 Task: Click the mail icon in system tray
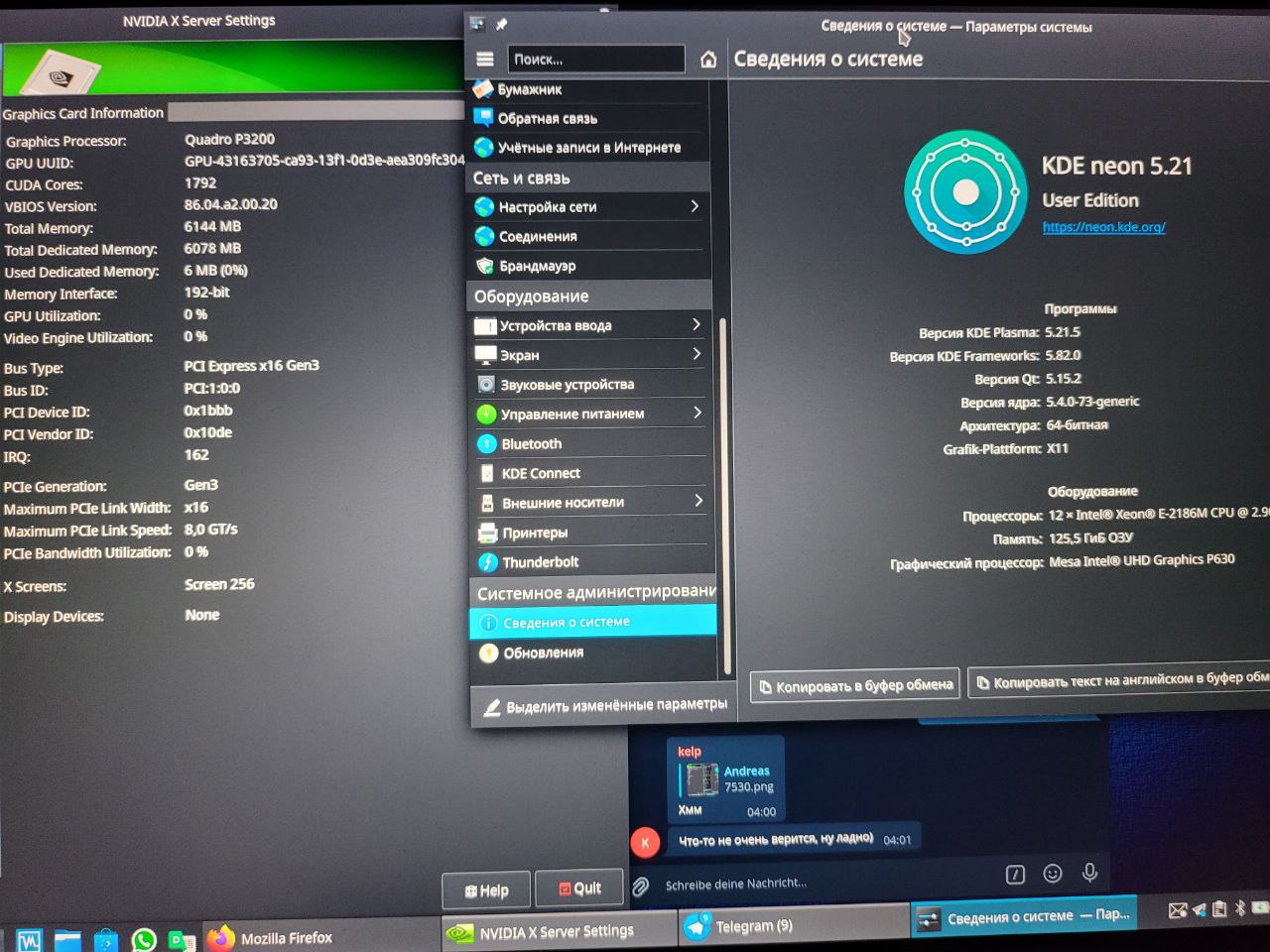coord(1177,910)
